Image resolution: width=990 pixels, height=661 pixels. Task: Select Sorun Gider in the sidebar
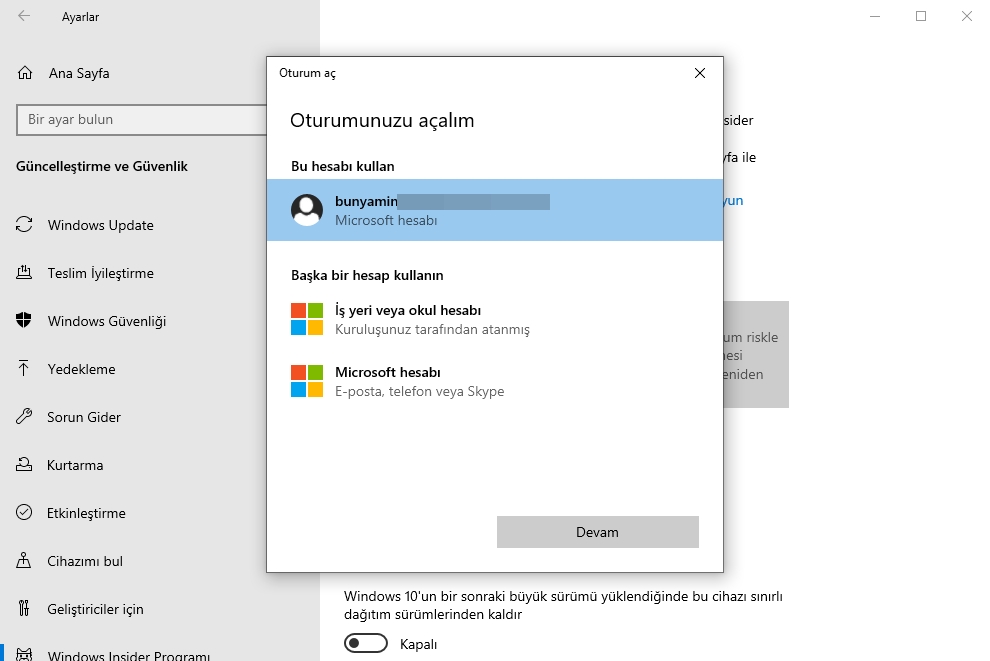click(x=86, y=417)
